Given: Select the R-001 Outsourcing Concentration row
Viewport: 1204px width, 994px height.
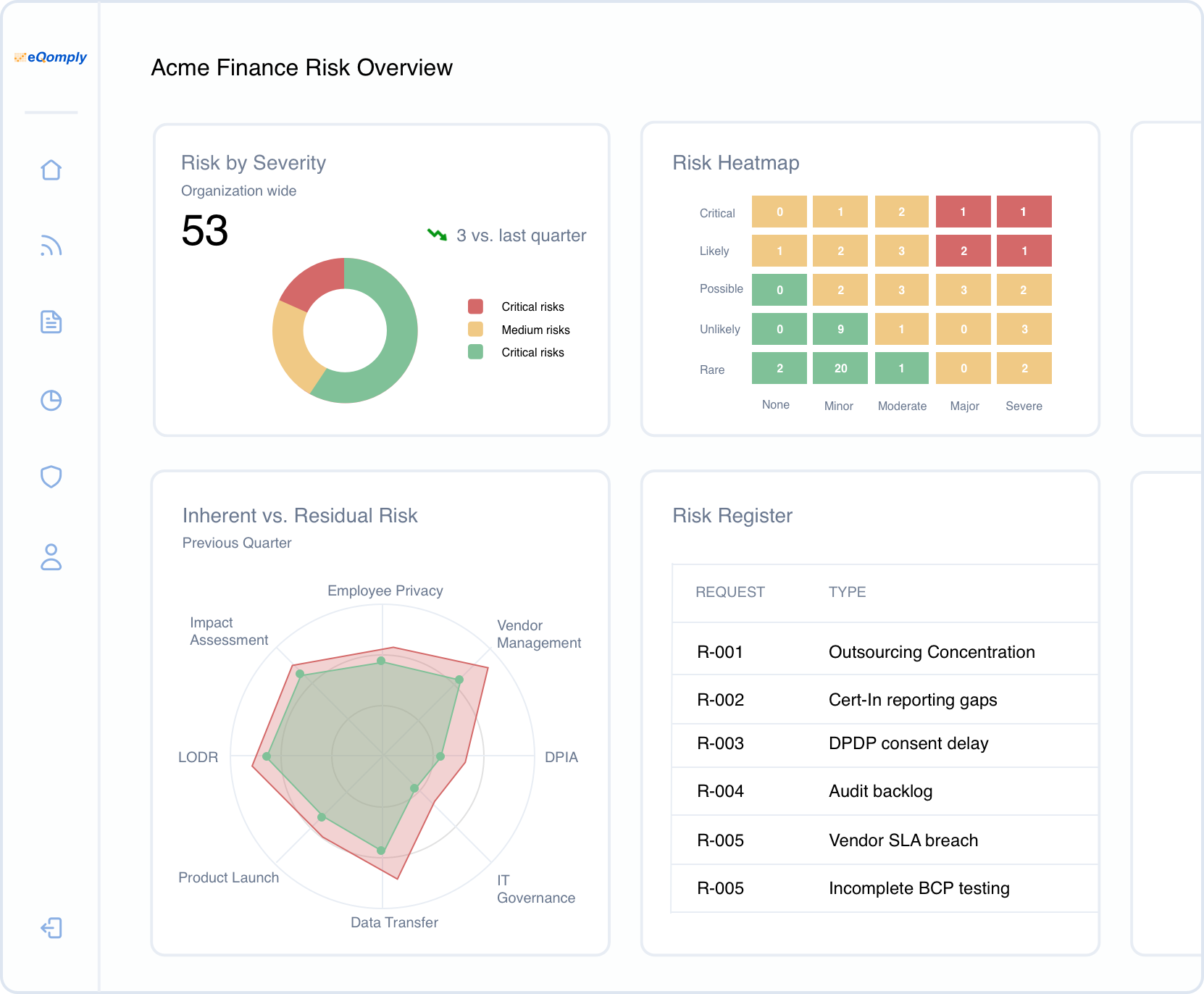Looking at the screenshot, I should (884, 651).
